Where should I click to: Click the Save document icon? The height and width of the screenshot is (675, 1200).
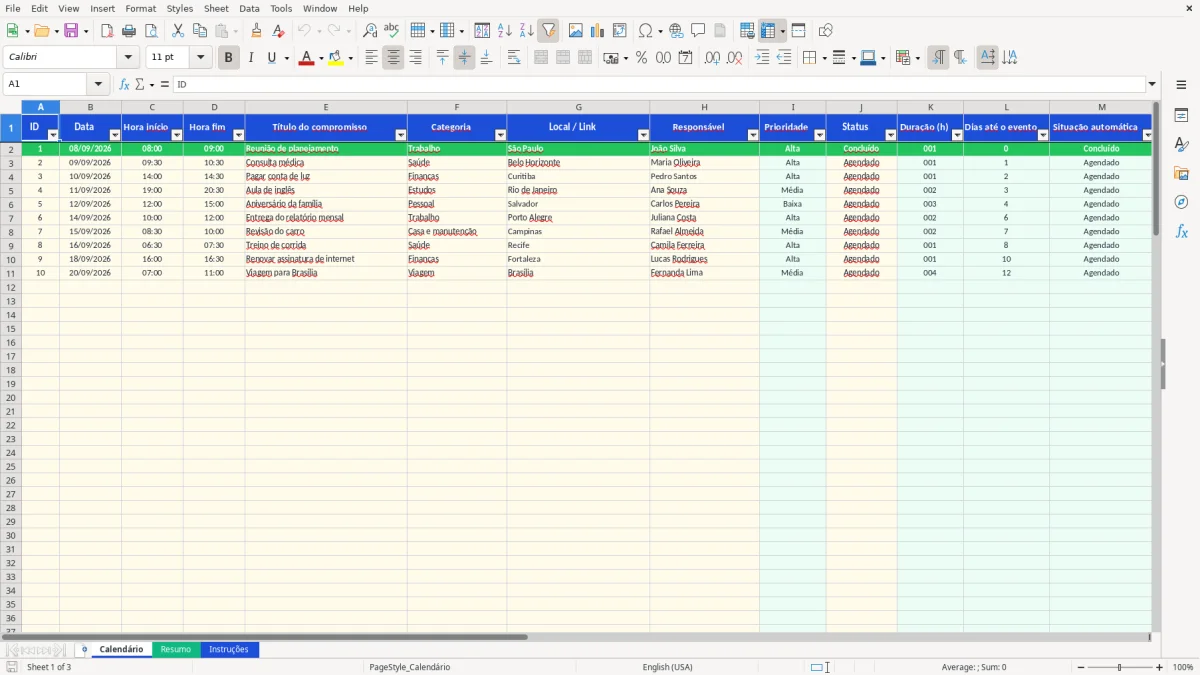[x=71, y=31]
